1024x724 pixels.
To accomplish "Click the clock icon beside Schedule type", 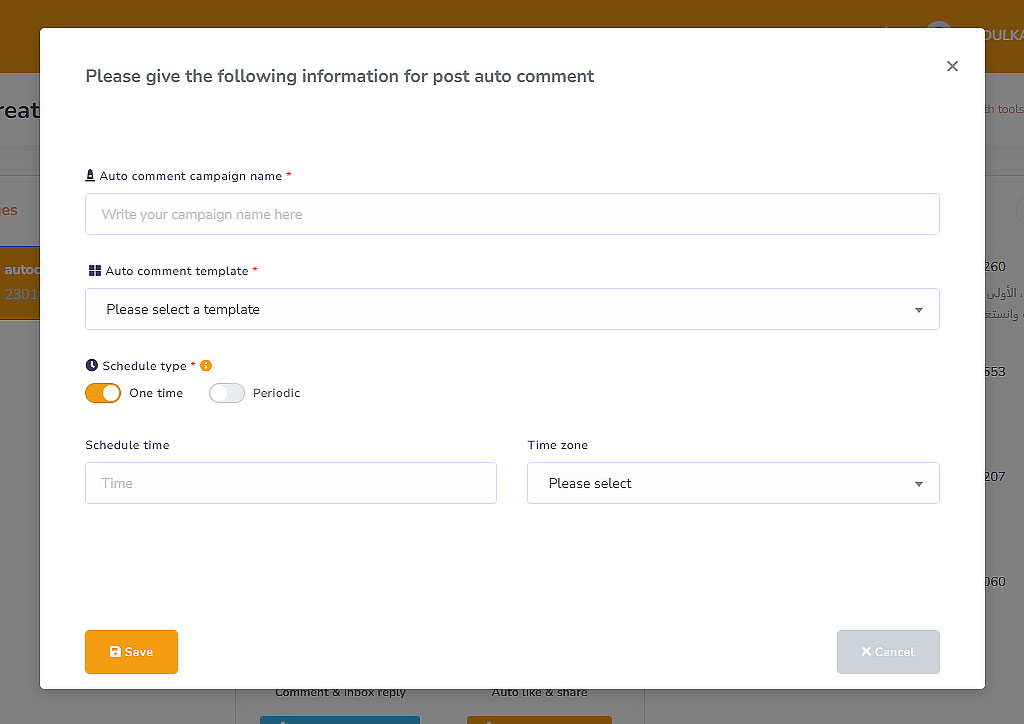I will click(x=92, y=366).
